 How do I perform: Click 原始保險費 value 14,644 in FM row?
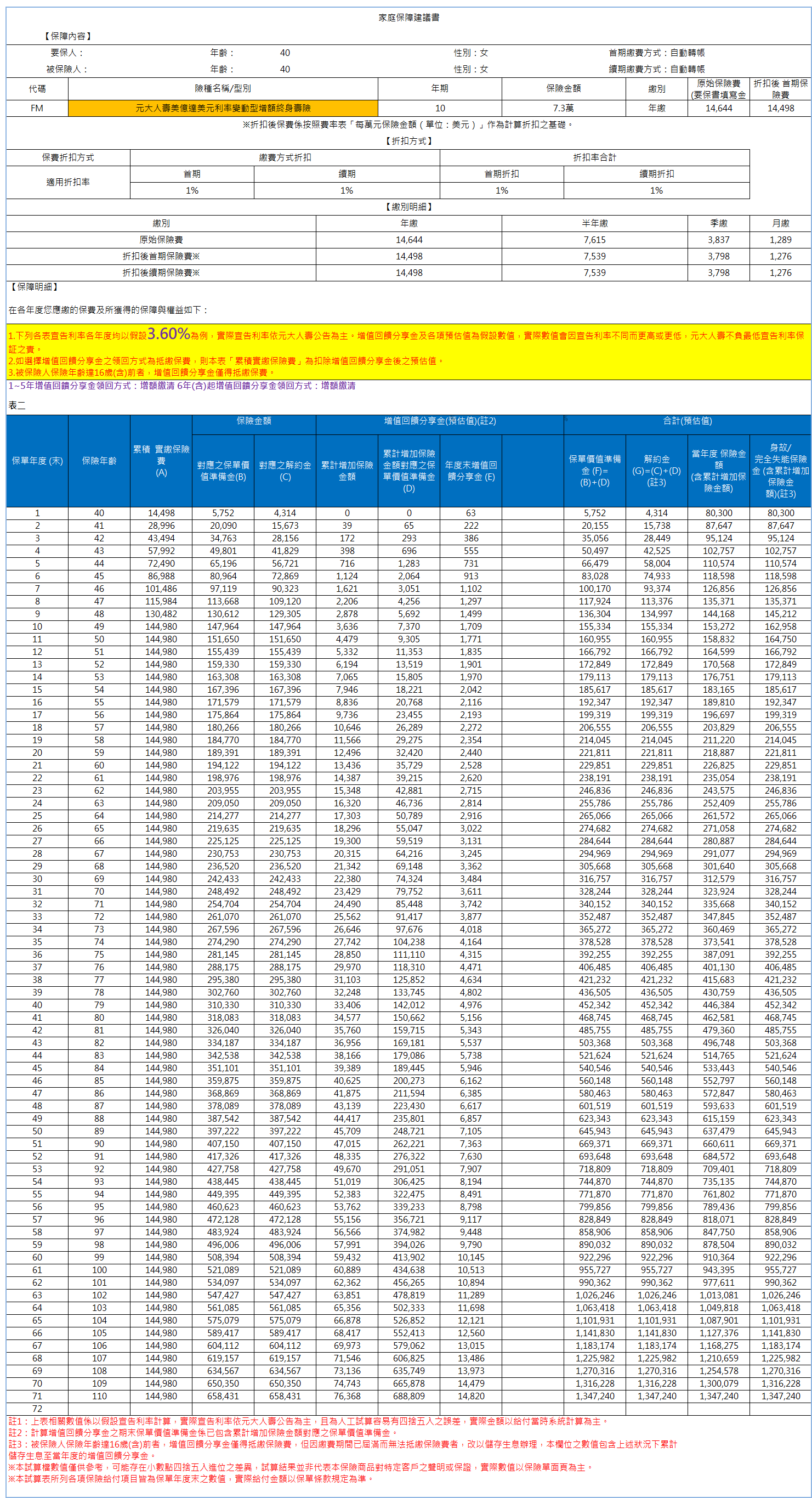[x=719, y=108]
